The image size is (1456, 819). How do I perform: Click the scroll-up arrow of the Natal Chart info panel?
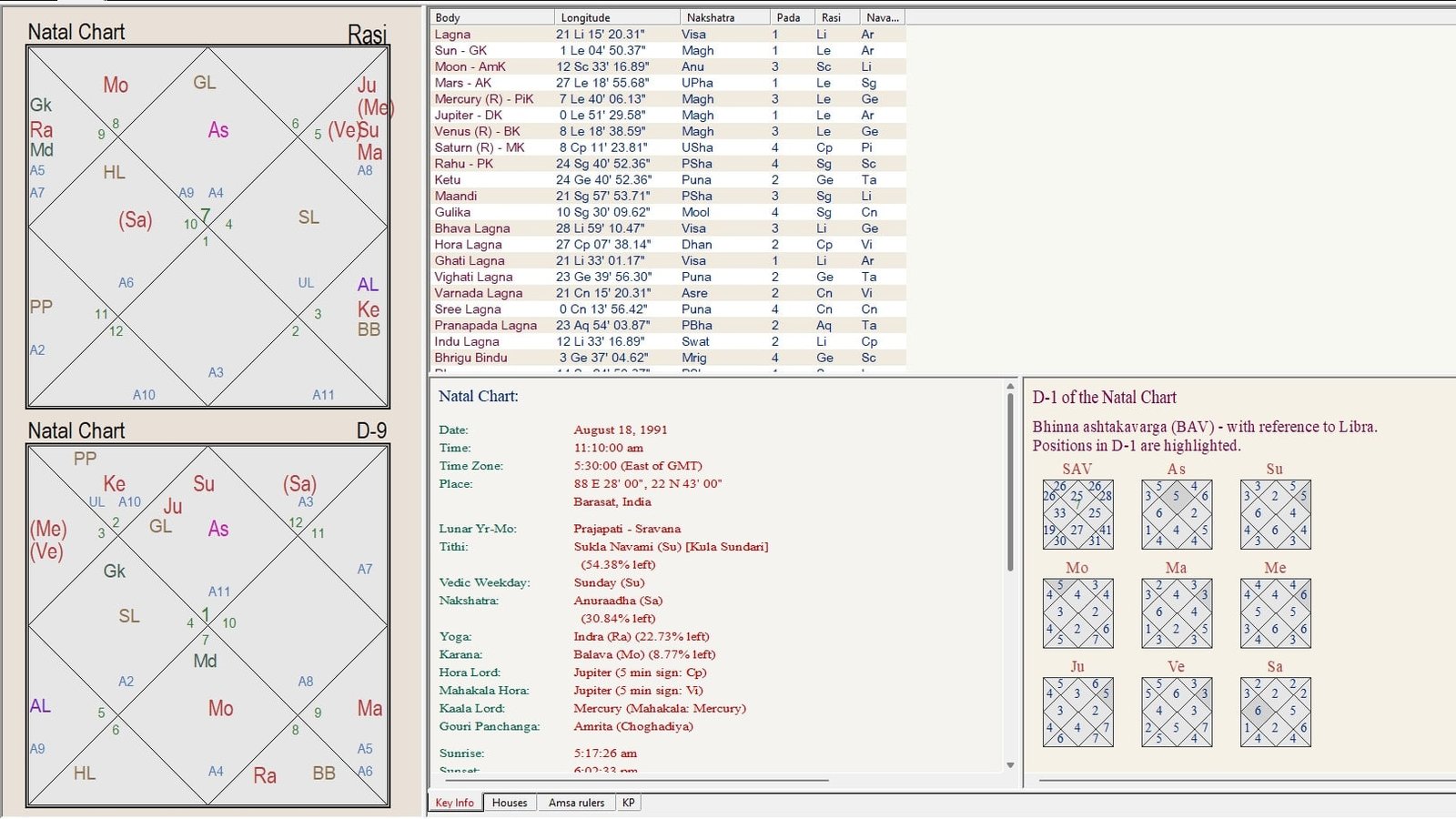point(1010,387)
